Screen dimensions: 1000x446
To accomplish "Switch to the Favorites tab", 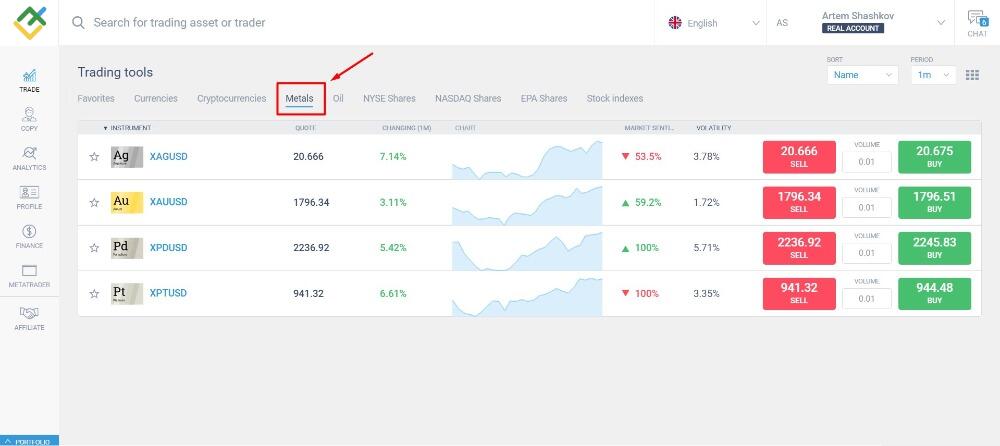I will 96,99.
